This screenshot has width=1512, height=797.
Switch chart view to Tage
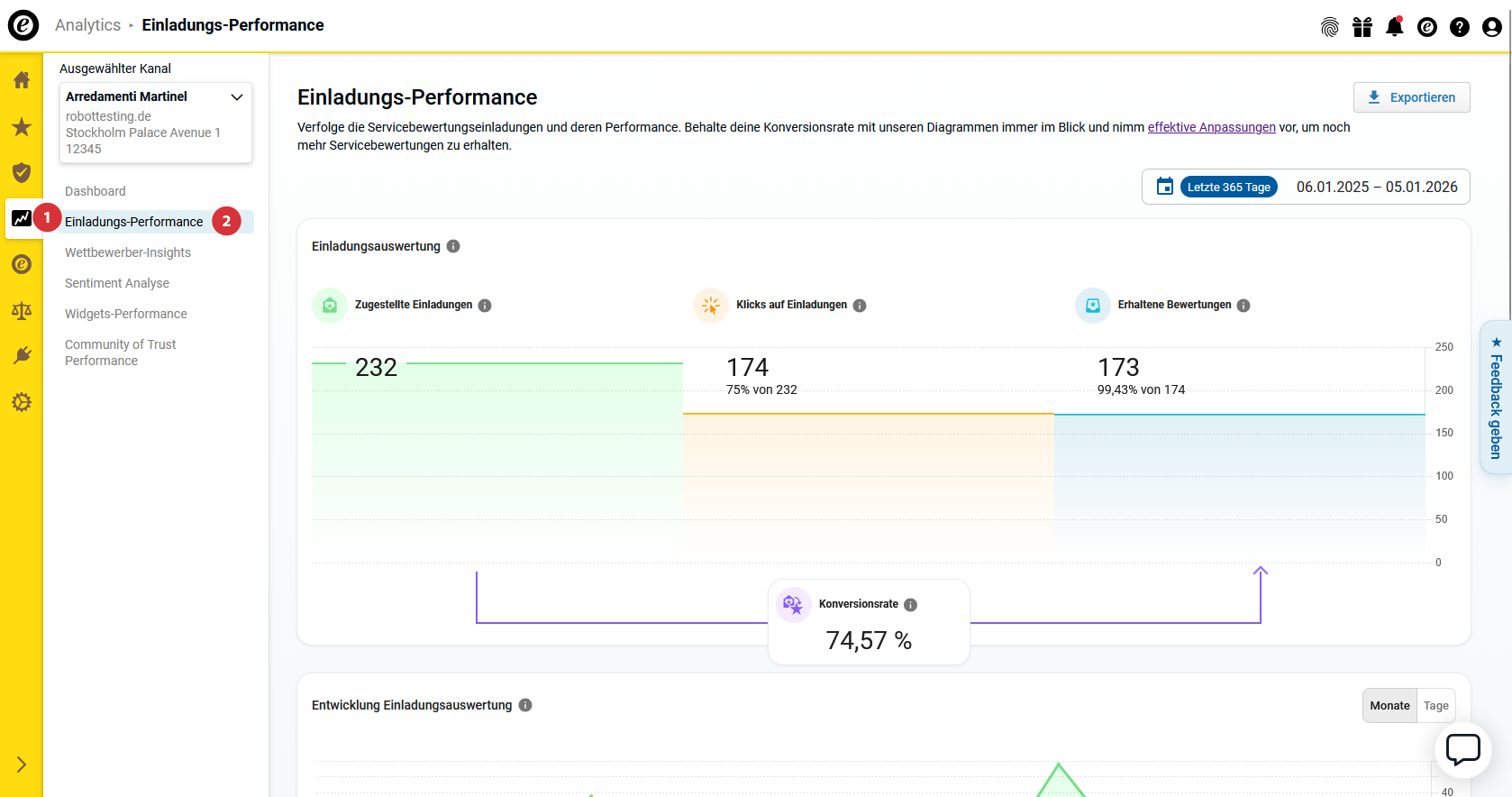tap(1435, 706)
